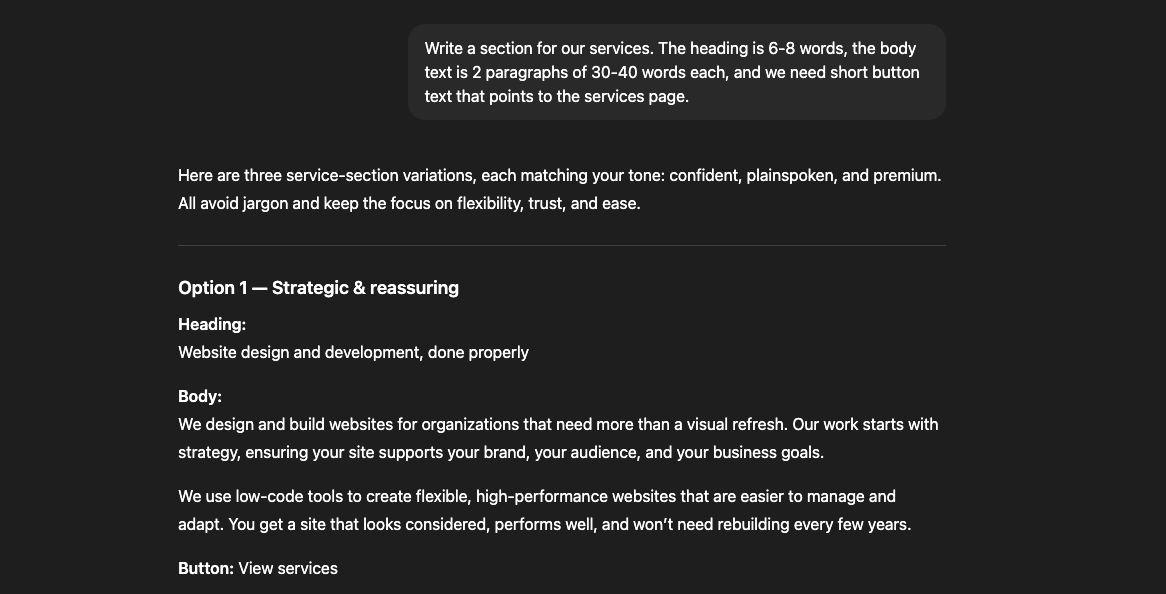
Task: Click the "View services" button text
Action: [288, 568]
